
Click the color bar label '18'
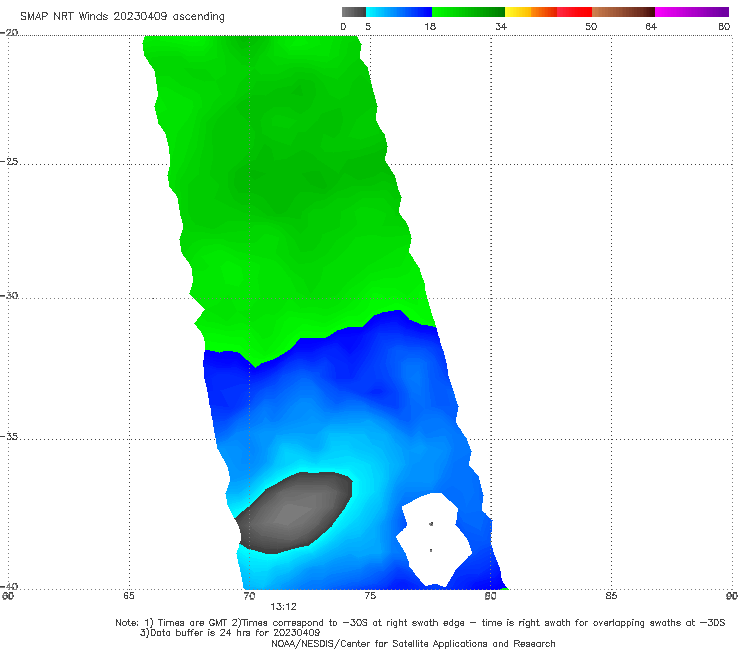coord(430,27)
